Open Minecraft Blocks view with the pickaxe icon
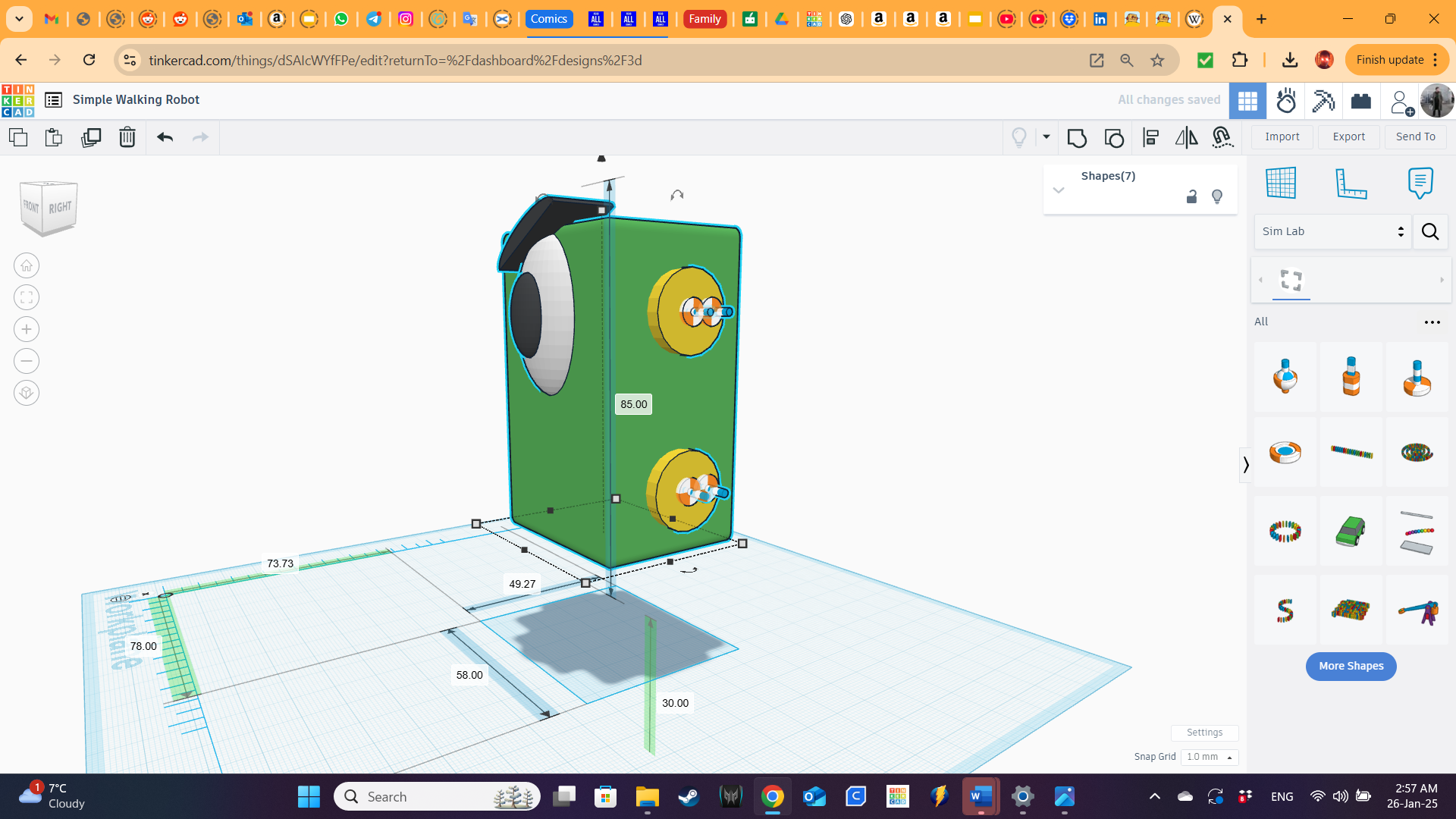 coord(1323,100)
